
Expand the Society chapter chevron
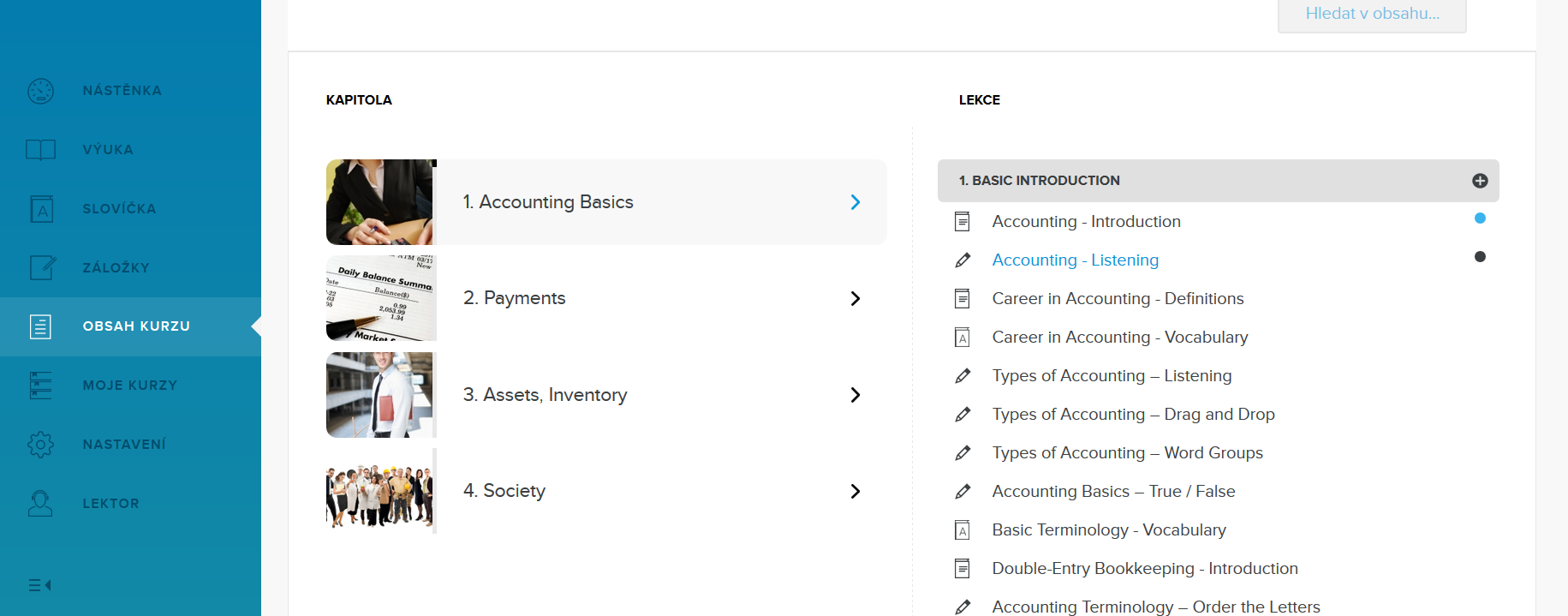855,491
